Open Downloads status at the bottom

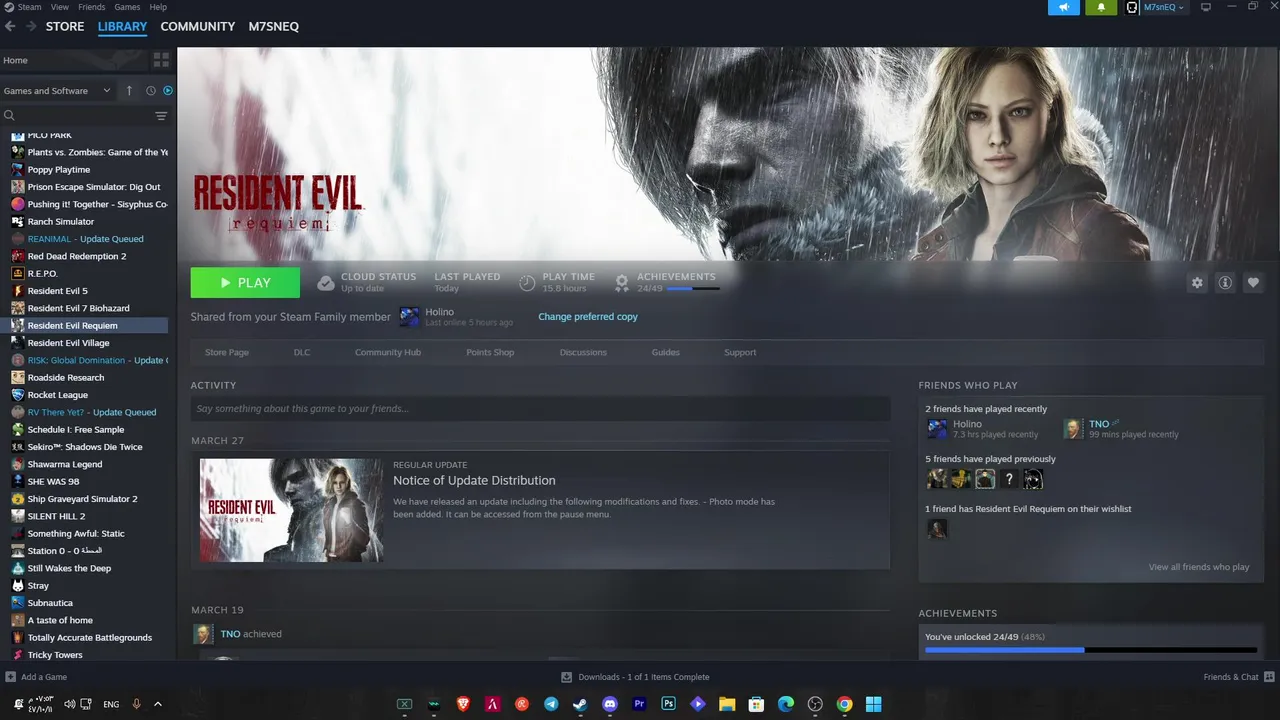pos(635,677)
